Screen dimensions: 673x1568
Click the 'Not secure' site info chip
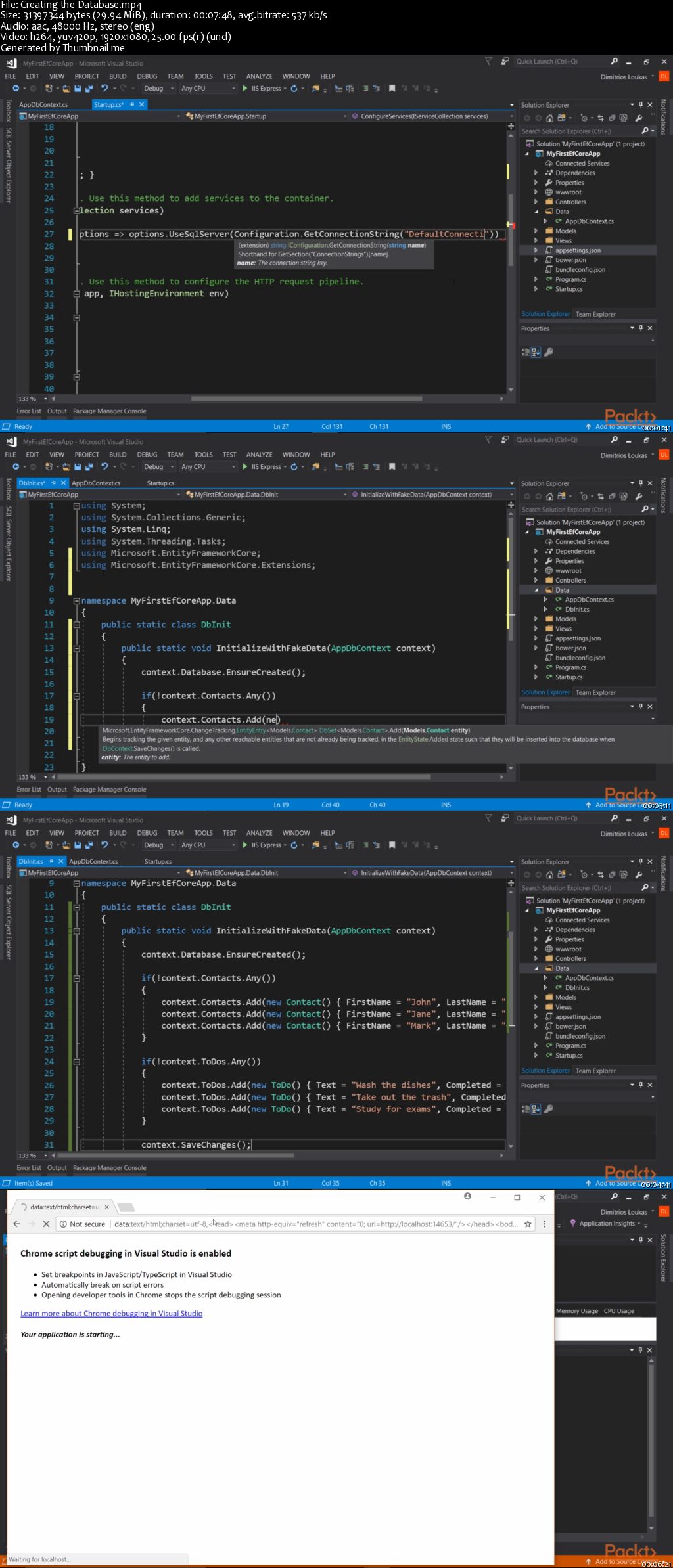click(82, 1224)
